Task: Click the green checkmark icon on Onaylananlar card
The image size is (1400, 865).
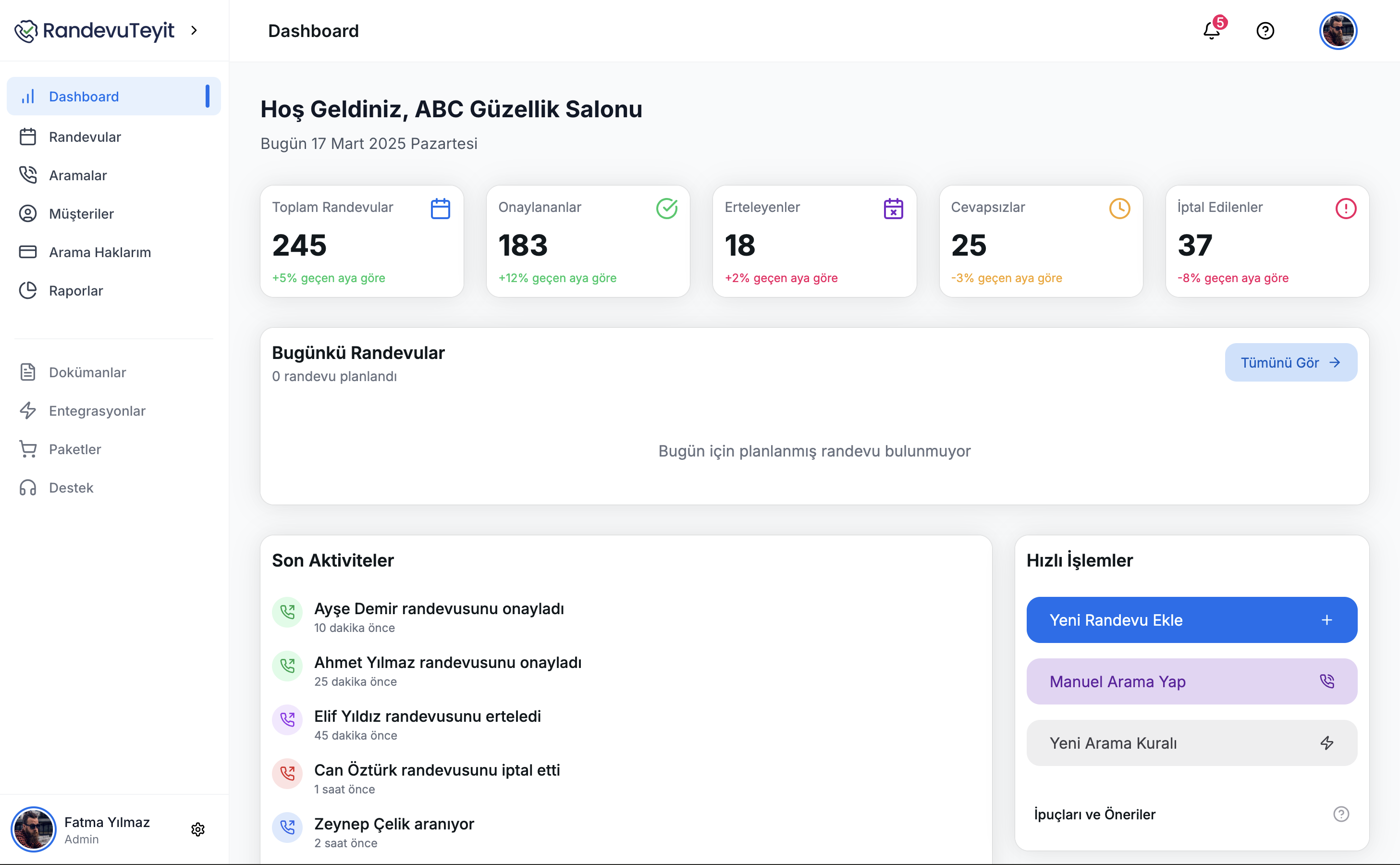Action: point(666,209)
